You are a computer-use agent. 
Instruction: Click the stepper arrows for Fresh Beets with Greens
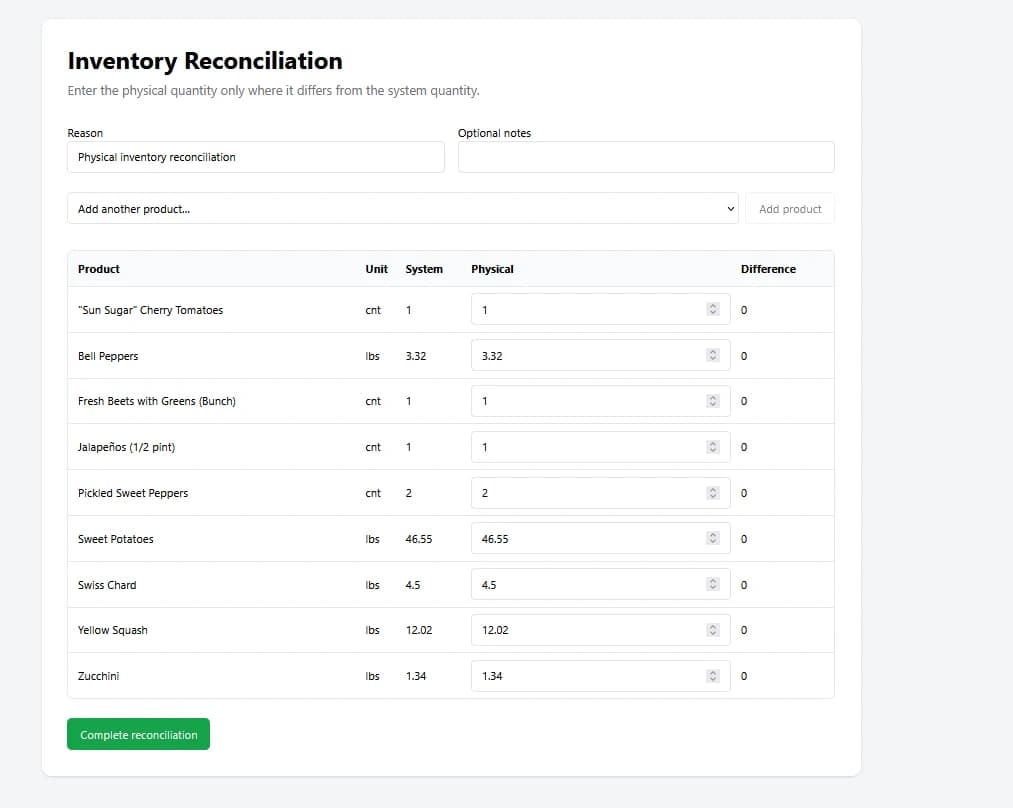point(713,401)
